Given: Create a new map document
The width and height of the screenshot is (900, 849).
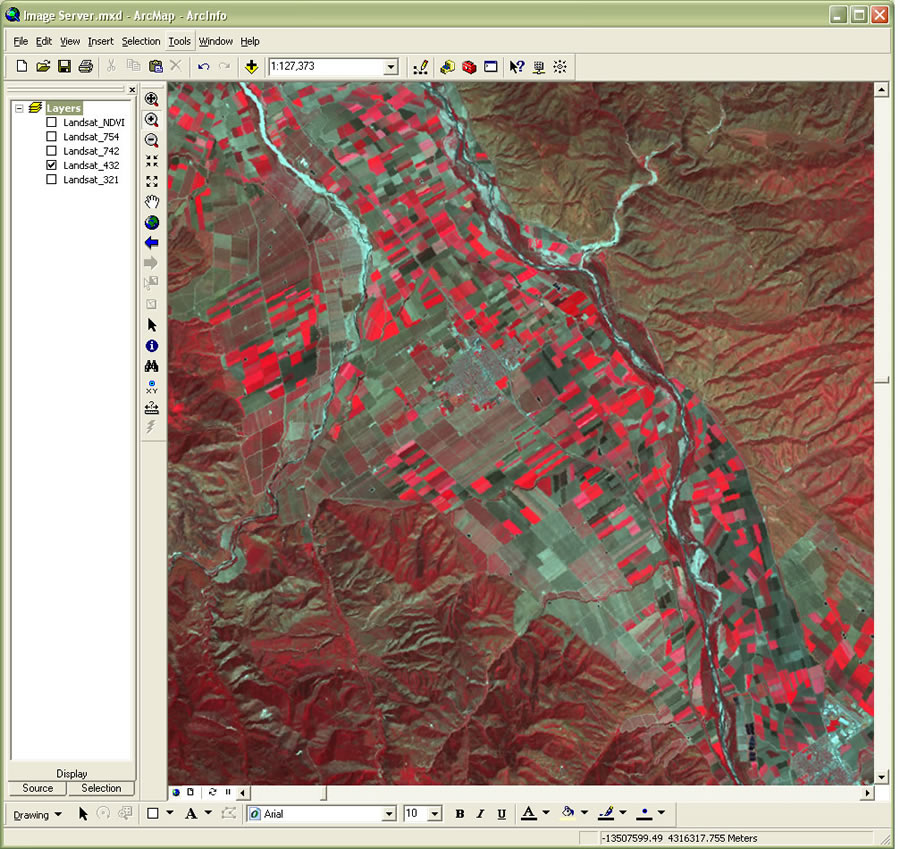Looking at the screenshot, I should click(x=22, y=67).
